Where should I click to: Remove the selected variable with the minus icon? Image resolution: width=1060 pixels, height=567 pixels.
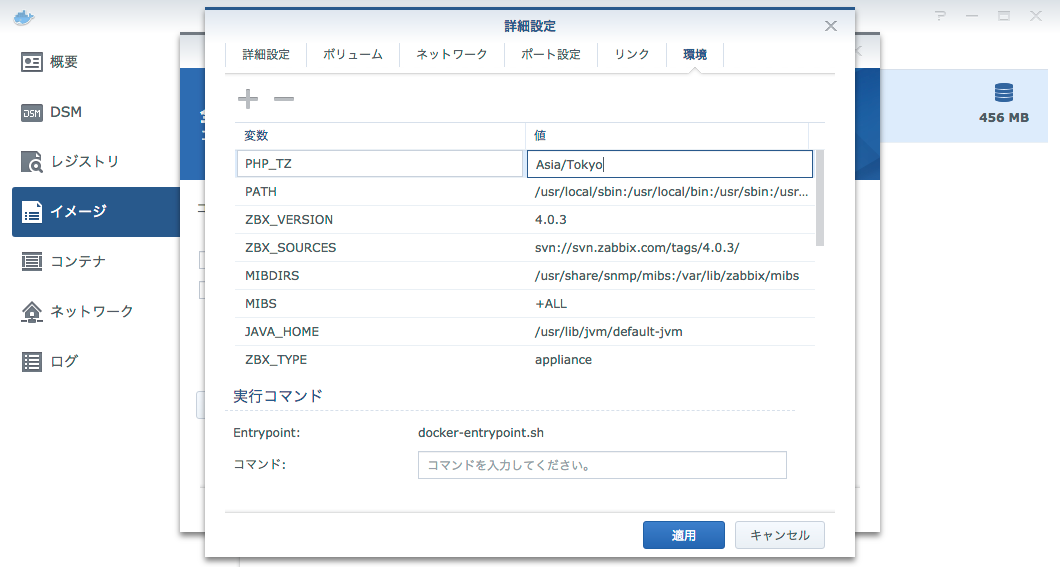[x=284, y=99]
